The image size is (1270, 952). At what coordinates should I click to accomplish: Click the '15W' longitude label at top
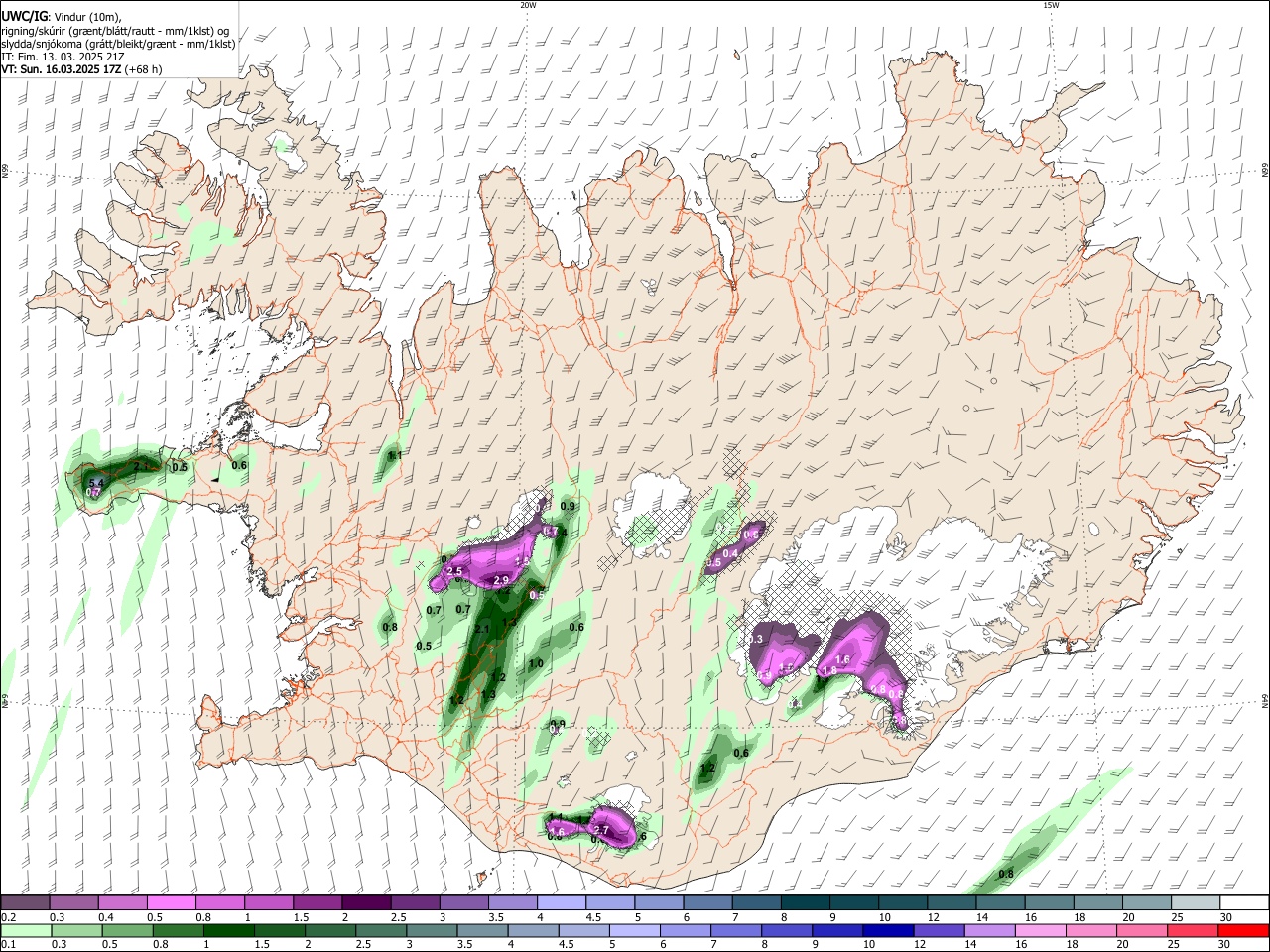coord(1051,5)
